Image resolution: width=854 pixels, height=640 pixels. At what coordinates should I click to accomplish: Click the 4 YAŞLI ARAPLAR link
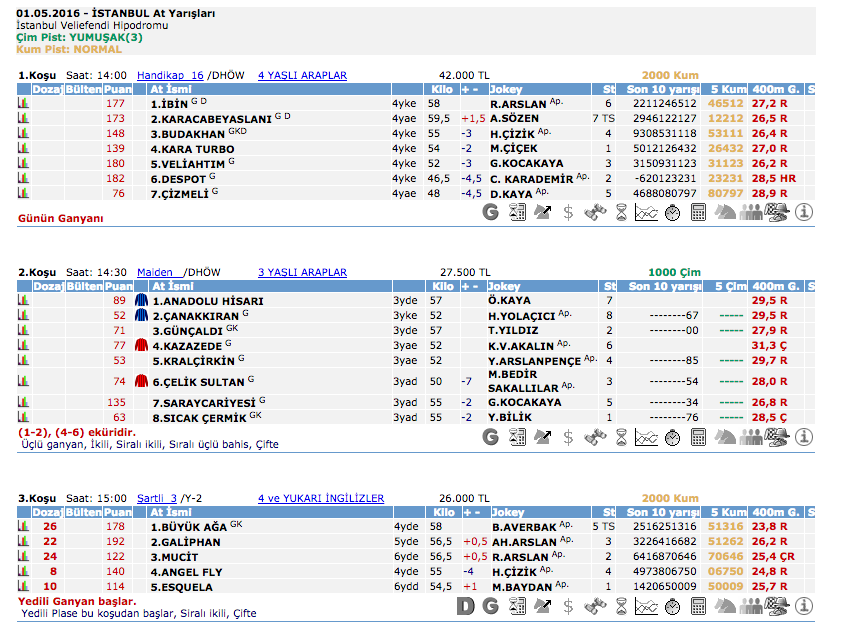pyautogui.click(x=302, y=75)
